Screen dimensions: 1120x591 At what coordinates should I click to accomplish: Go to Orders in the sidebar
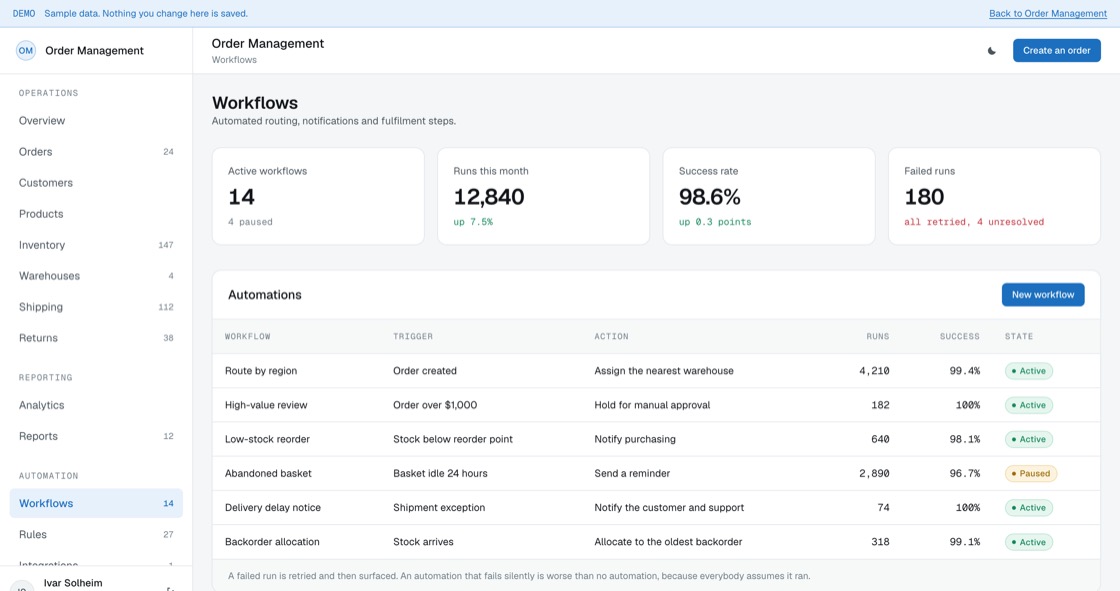(x=96, y=152)
